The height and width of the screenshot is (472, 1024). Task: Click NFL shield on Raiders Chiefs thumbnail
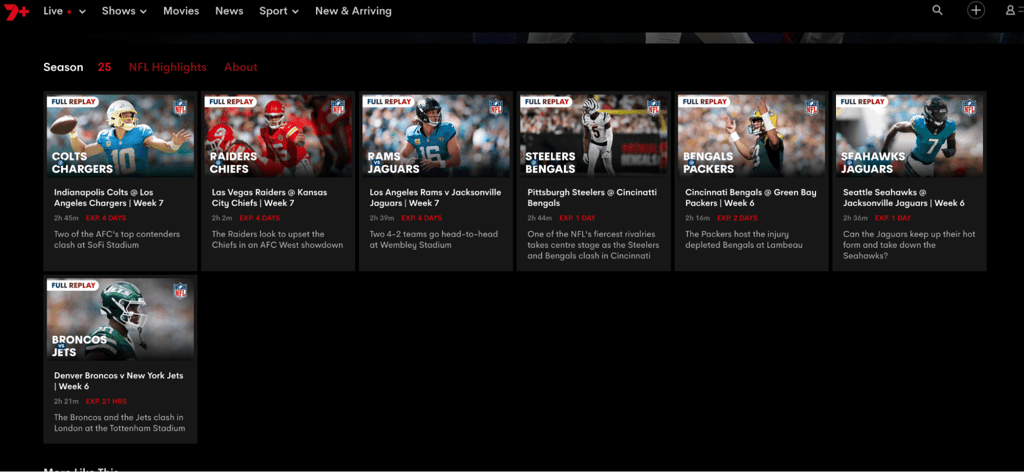337,108
